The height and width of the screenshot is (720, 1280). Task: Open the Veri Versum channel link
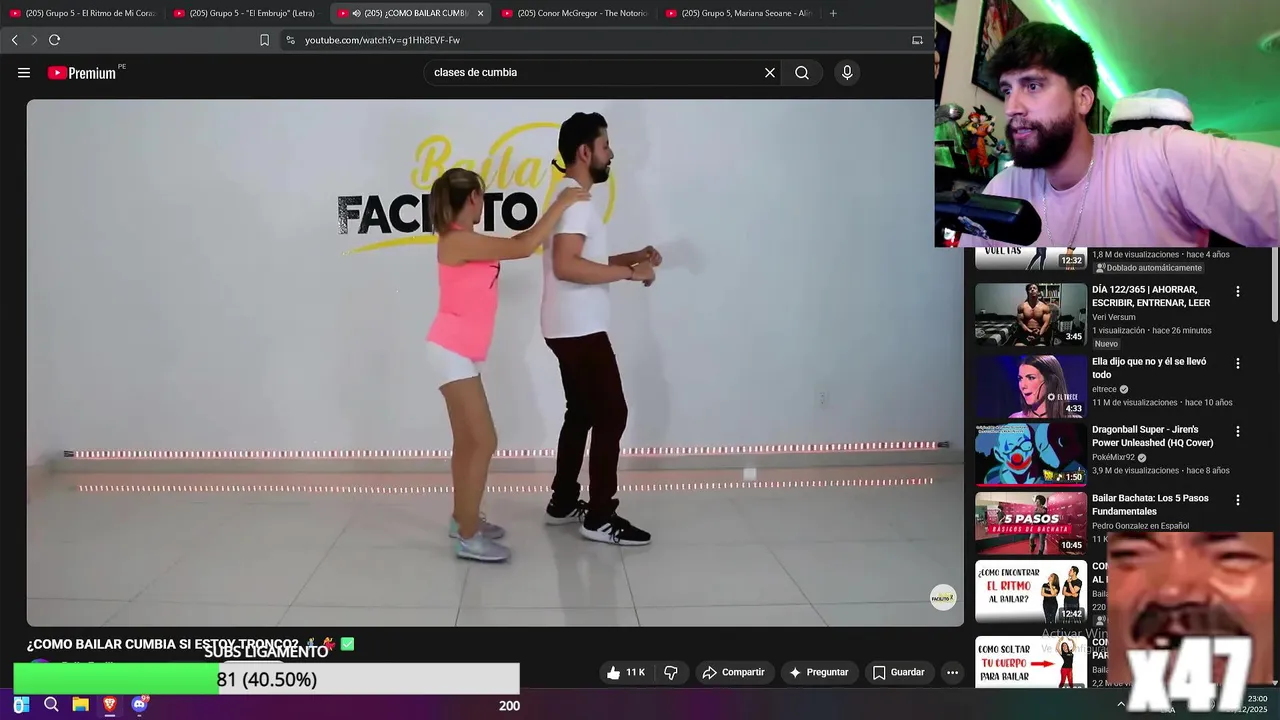tap(1113, 317)
